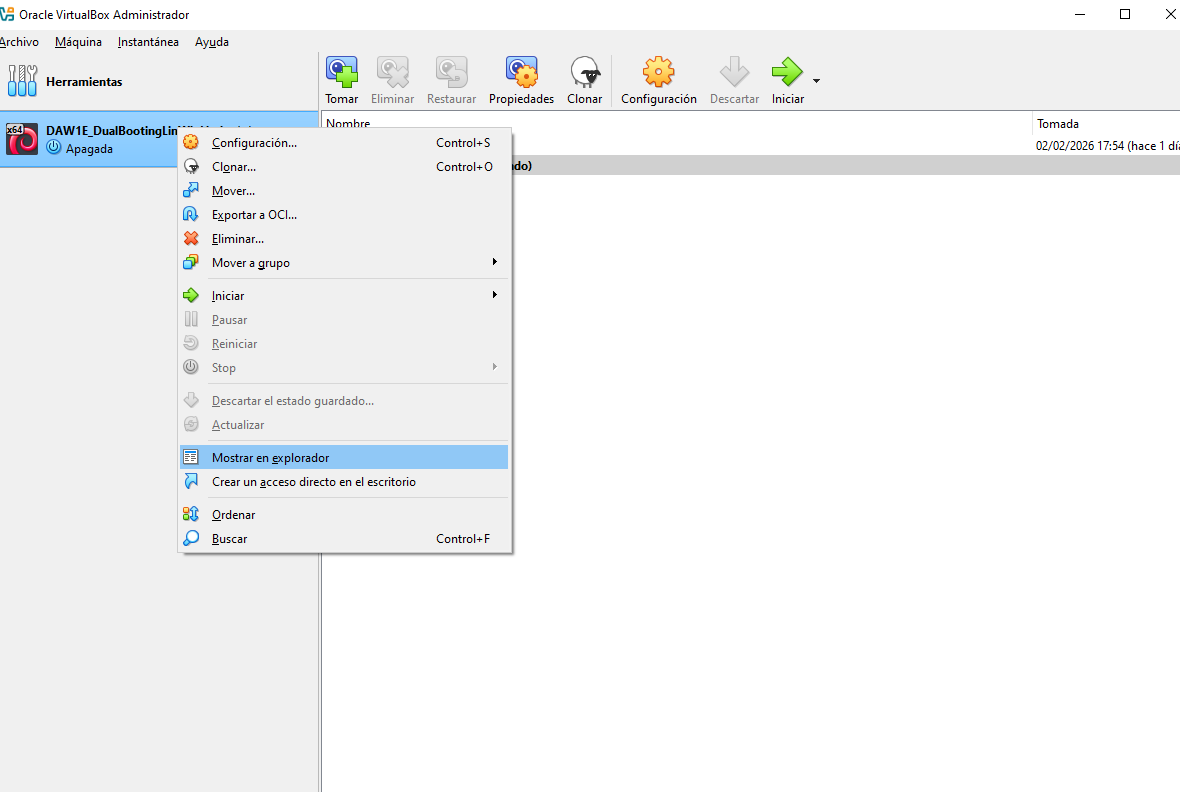This screenshot has height=792, width=1180.
Task: Click the green arrow icon beside Iniciar entry
Action: coord(191,295)
